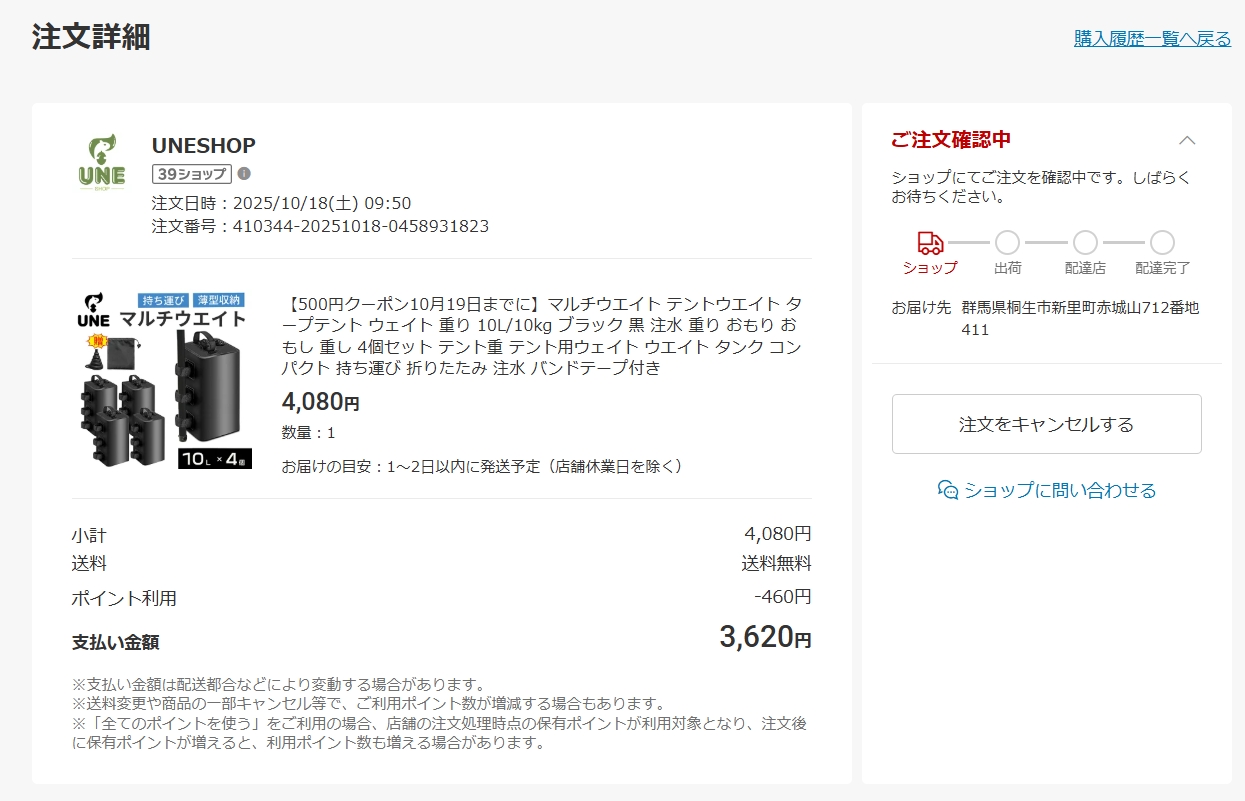1245x801 pixels.
Task: Click the 出荷 progress step circle
Action: click(1007, 243)
